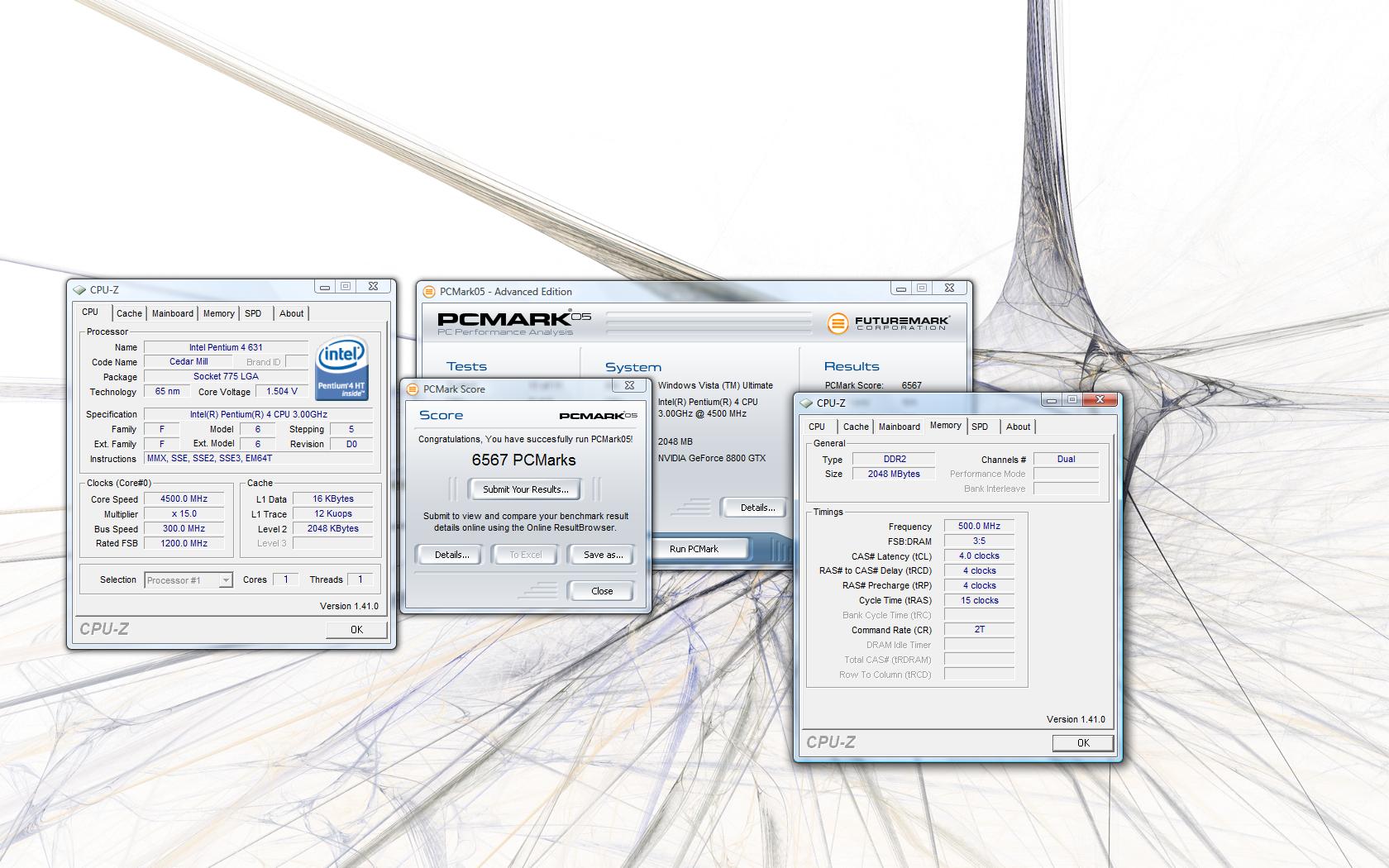1389x868 pixels.
Task: Select CPU tab in left CPU-Z window
Action: coord(90,312)
